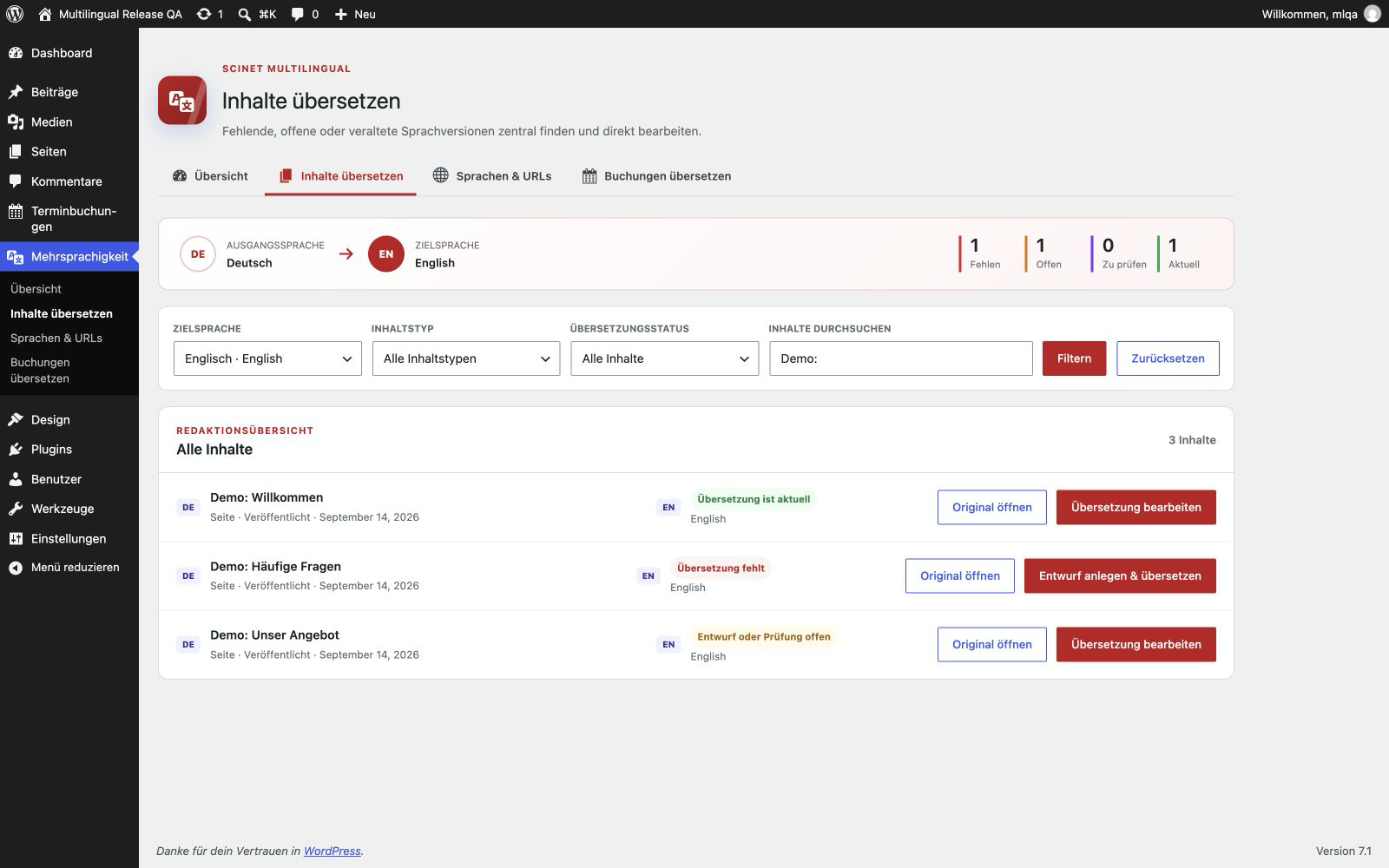Open Einstellungen in sidebar
The image size is (1389, 868).
pos(69,539)
